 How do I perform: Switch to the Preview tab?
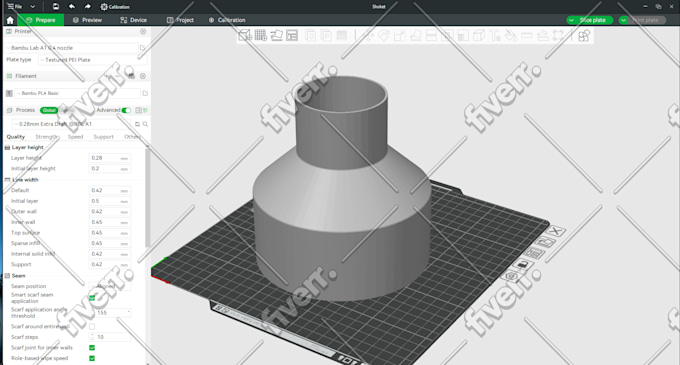click(87, 20)
